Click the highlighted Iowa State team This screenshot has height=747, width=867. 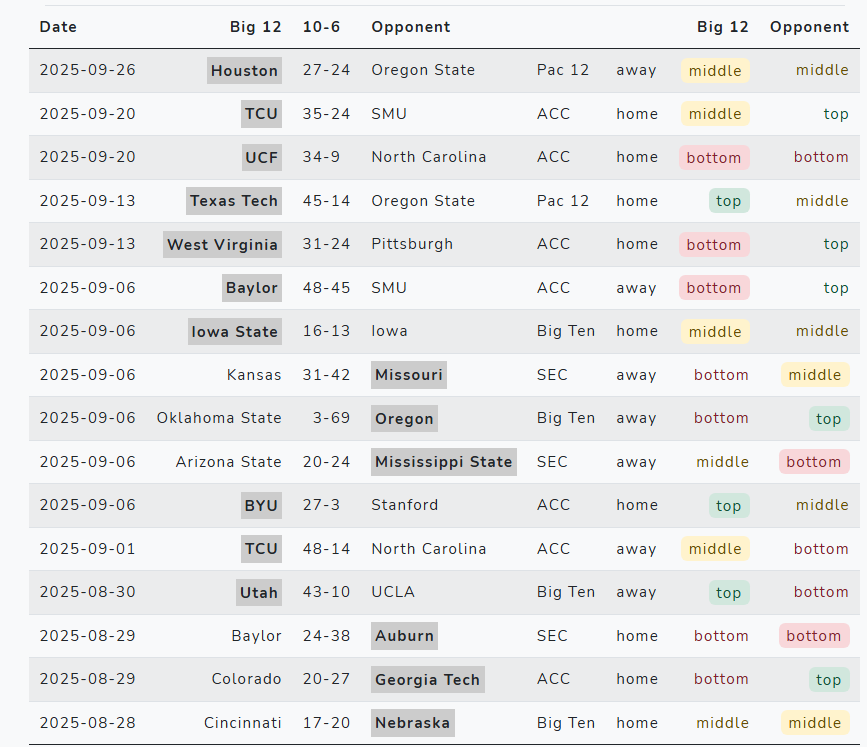point(234,332)
